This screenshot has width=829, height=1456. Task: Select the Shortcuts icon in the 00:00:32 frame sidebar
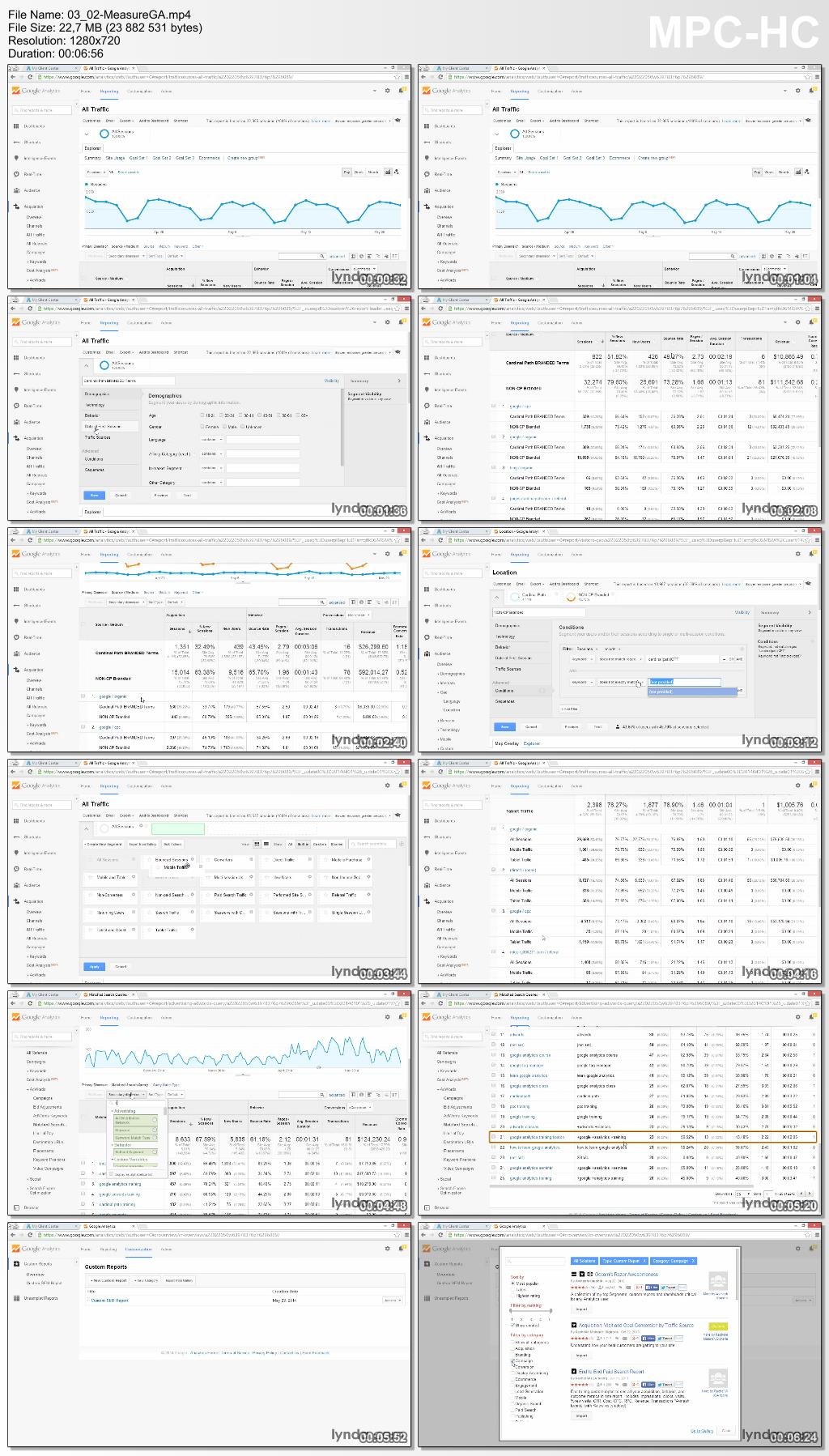coord(15,143)
